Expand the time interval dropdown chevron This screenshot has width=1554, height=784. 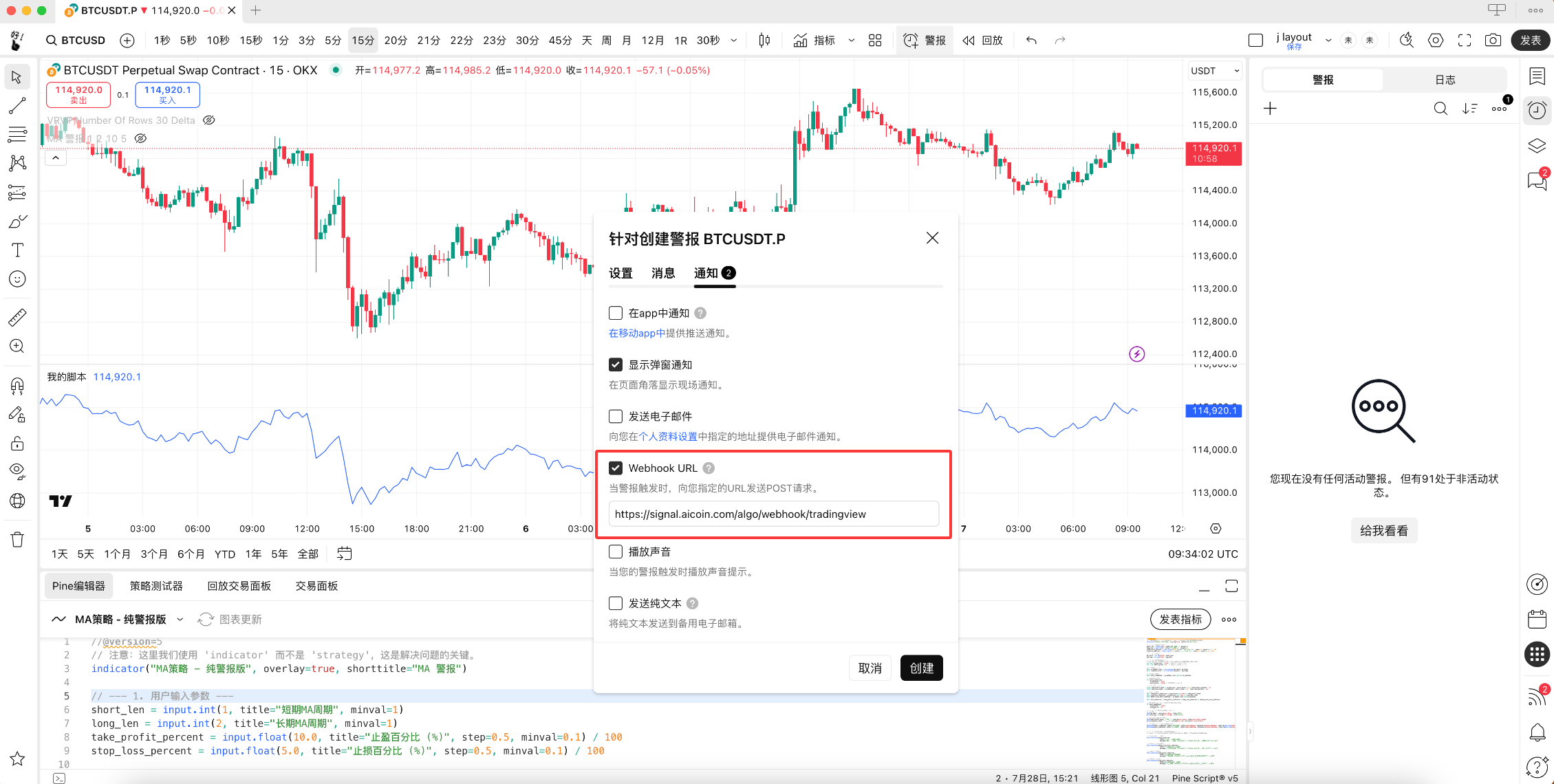pos(734,41)
